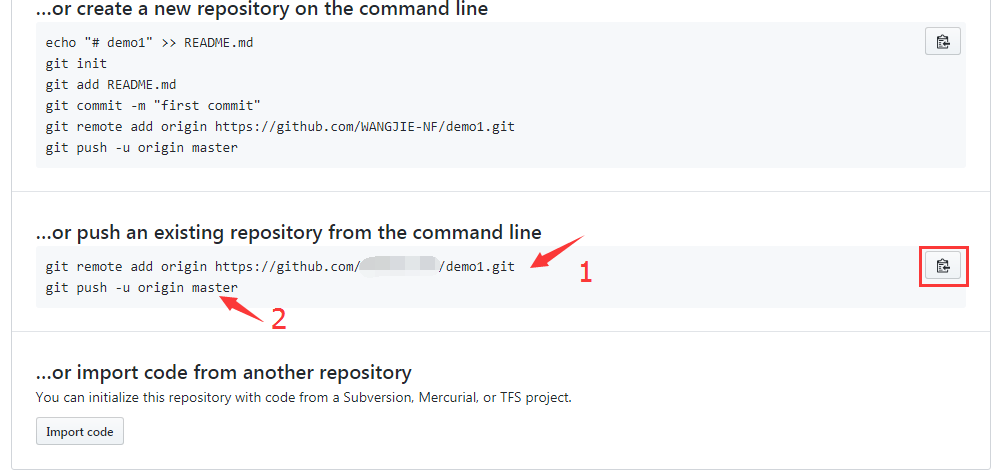Click the "import code from another repository" heading

coord(223,372)
